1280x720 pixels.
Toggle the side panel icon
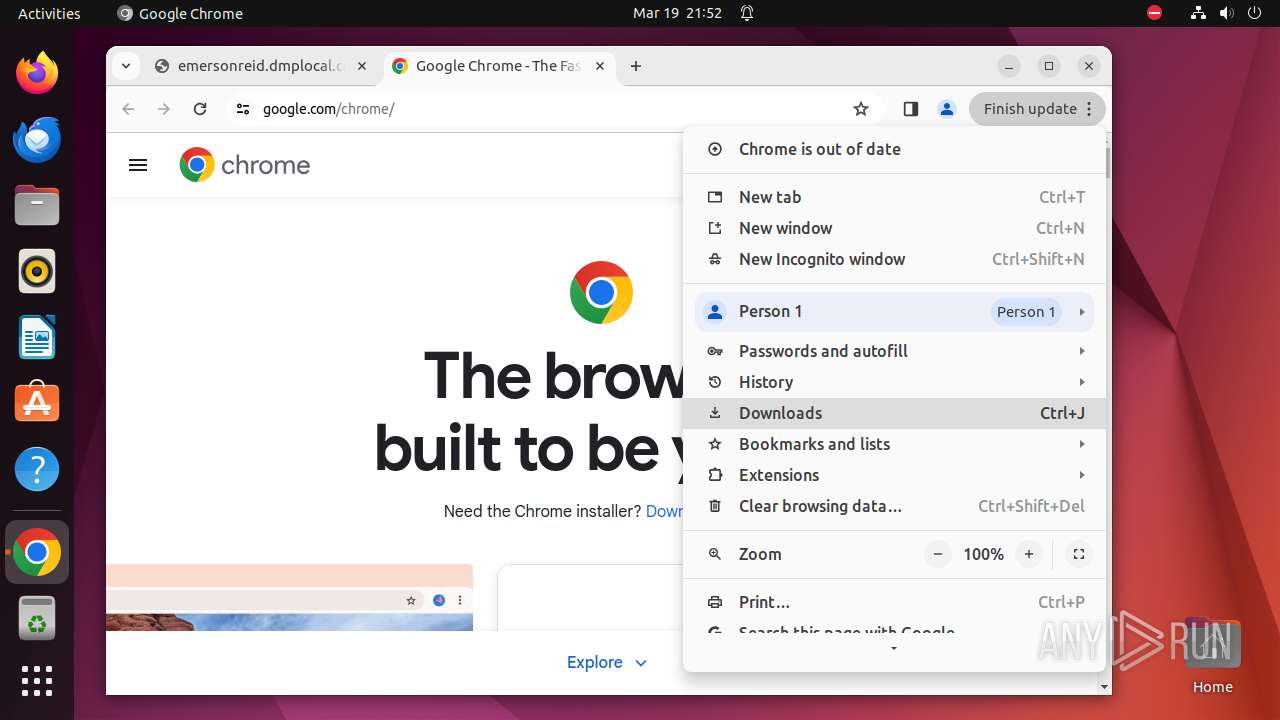(910, 109)
